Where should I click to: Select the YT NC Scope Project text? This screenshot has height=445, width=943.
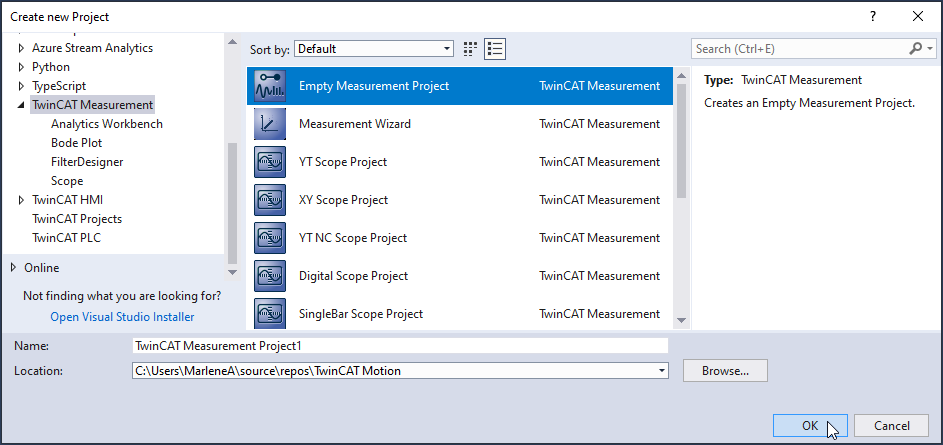pos(353,238)
